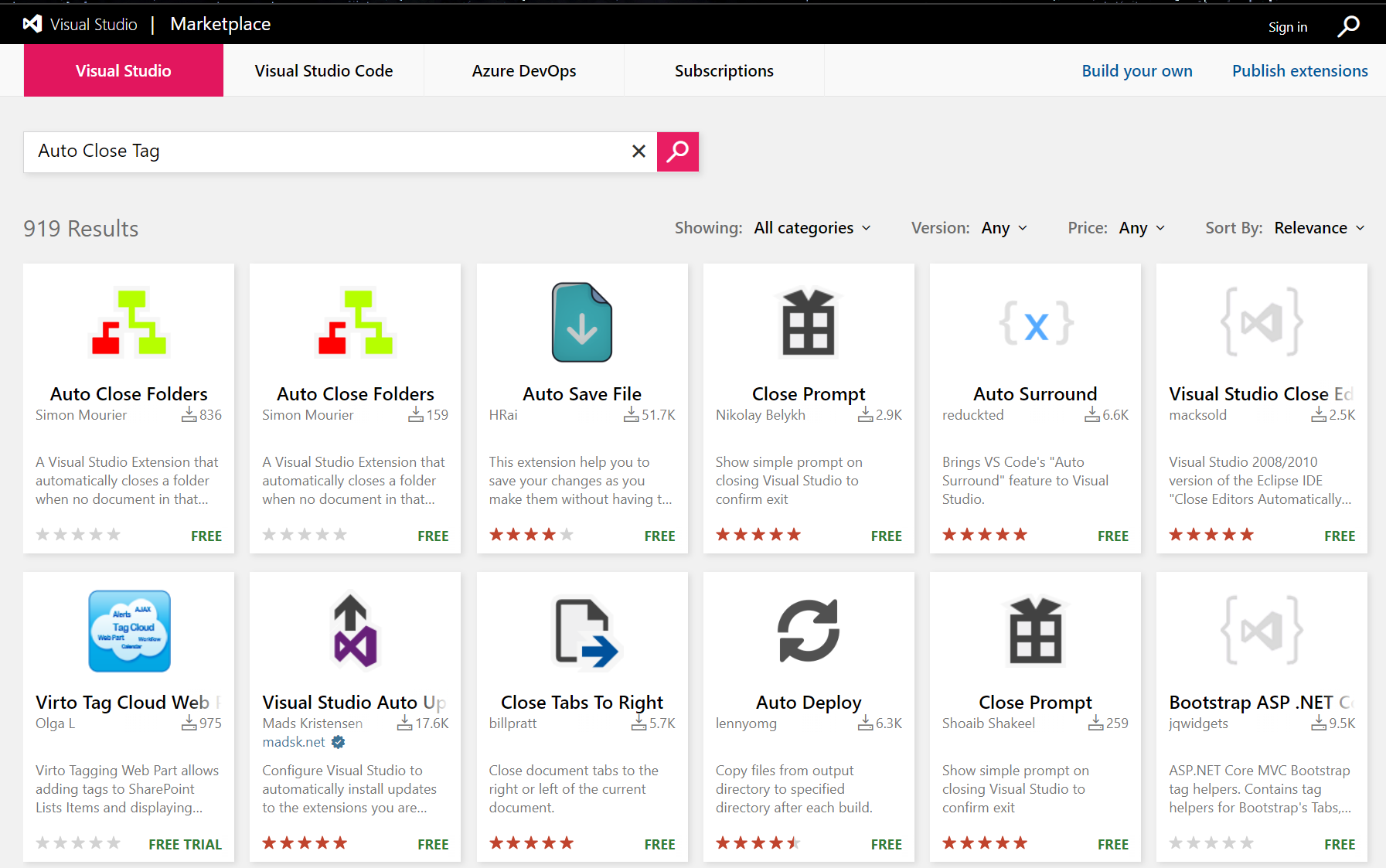Click the download icon beside 51.7K
Viewport: 1386px width, 868px height.
[x=632, y=415]
